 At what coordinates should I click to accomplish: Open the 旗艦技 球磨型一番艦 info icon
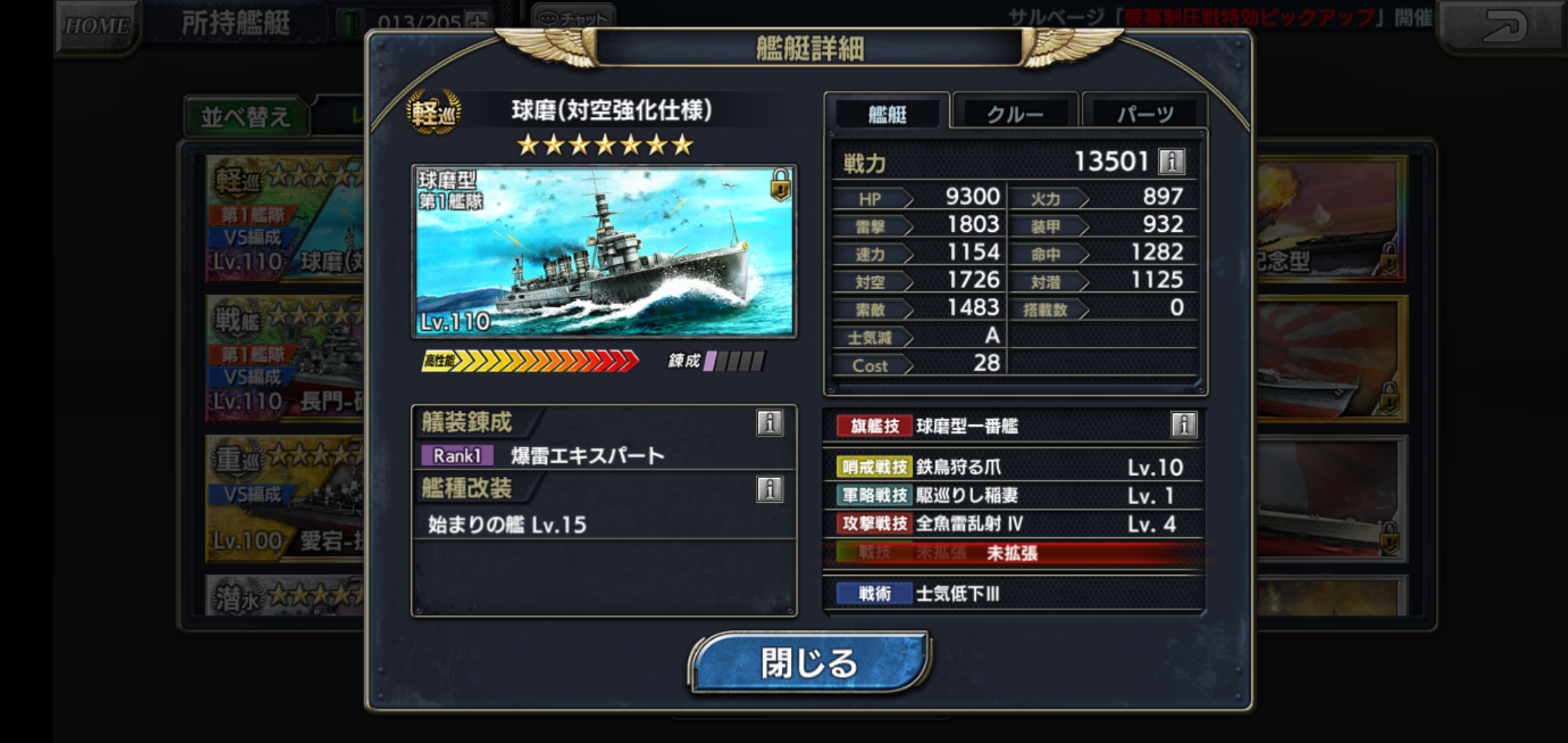[x=1184, y=425]
